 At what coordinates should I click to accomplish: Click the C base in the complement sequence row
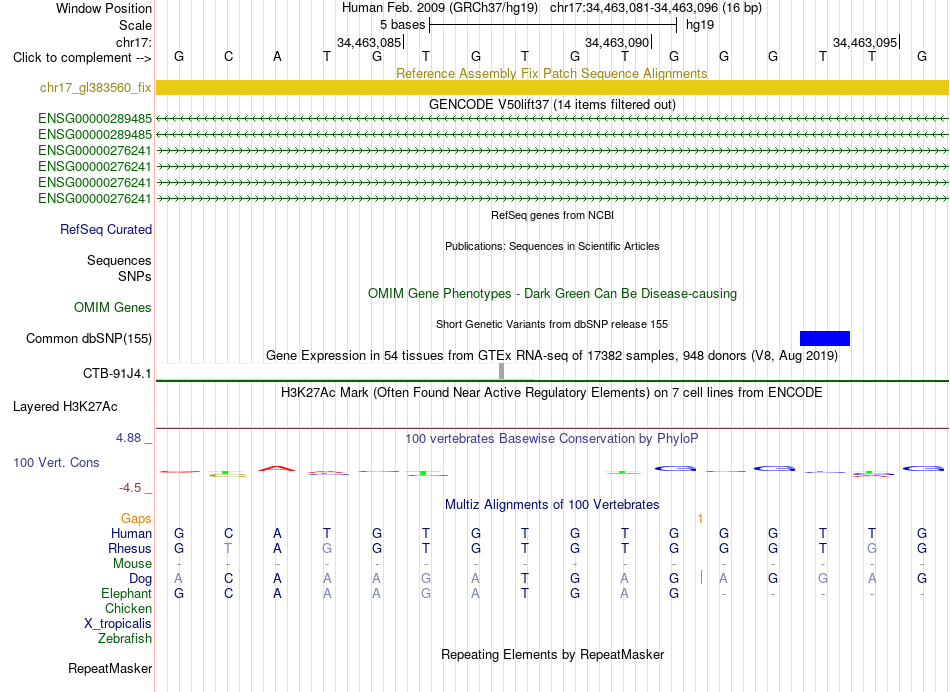[228, 56]
